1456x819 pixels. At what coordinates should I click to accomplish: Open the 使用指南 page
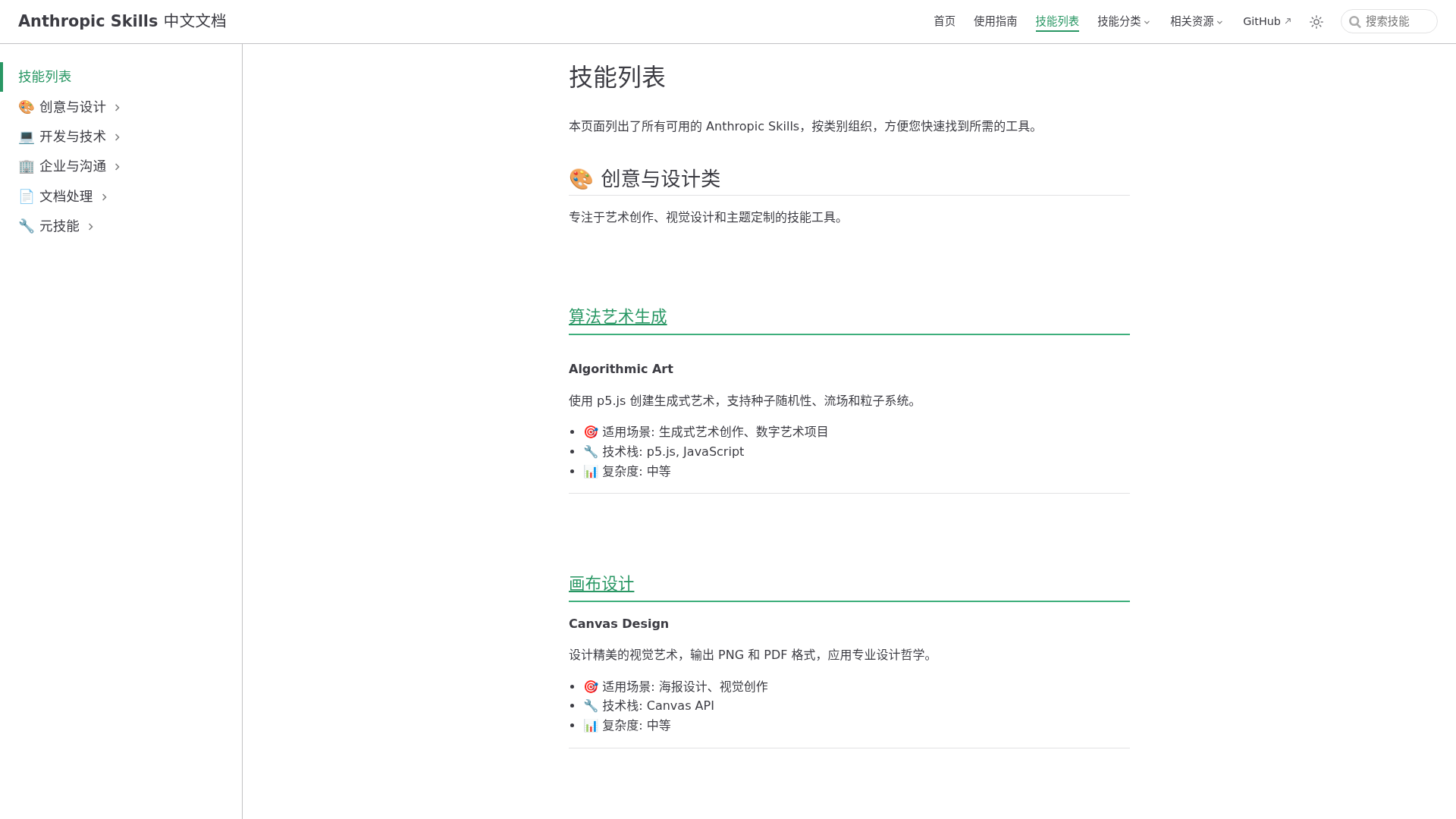click(x=995, y=21)
